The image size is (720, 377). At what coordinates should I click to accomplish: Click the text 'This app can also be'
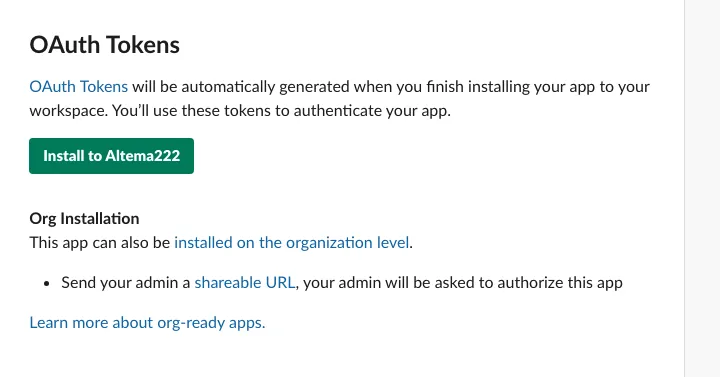coord(100,242)
